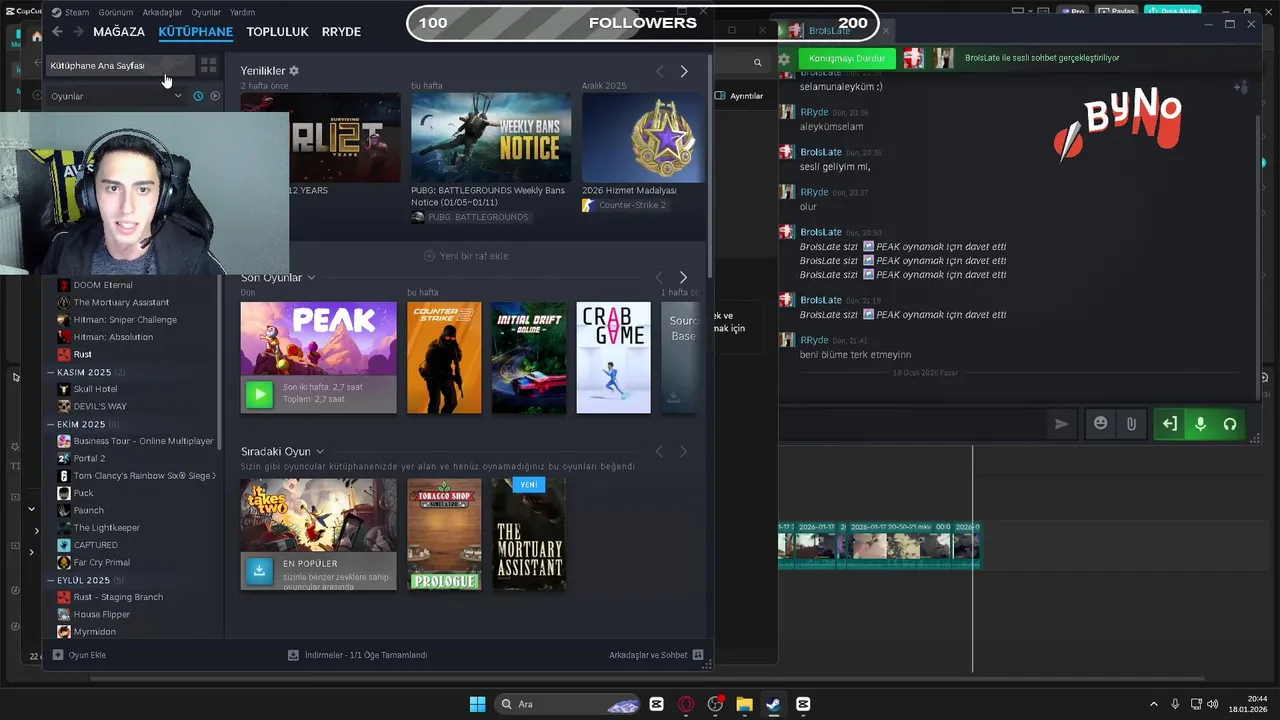1280x720 pixels.
Task: Advance the Son Oyunlar shelf with right arrow
Action: pos(683,277)
